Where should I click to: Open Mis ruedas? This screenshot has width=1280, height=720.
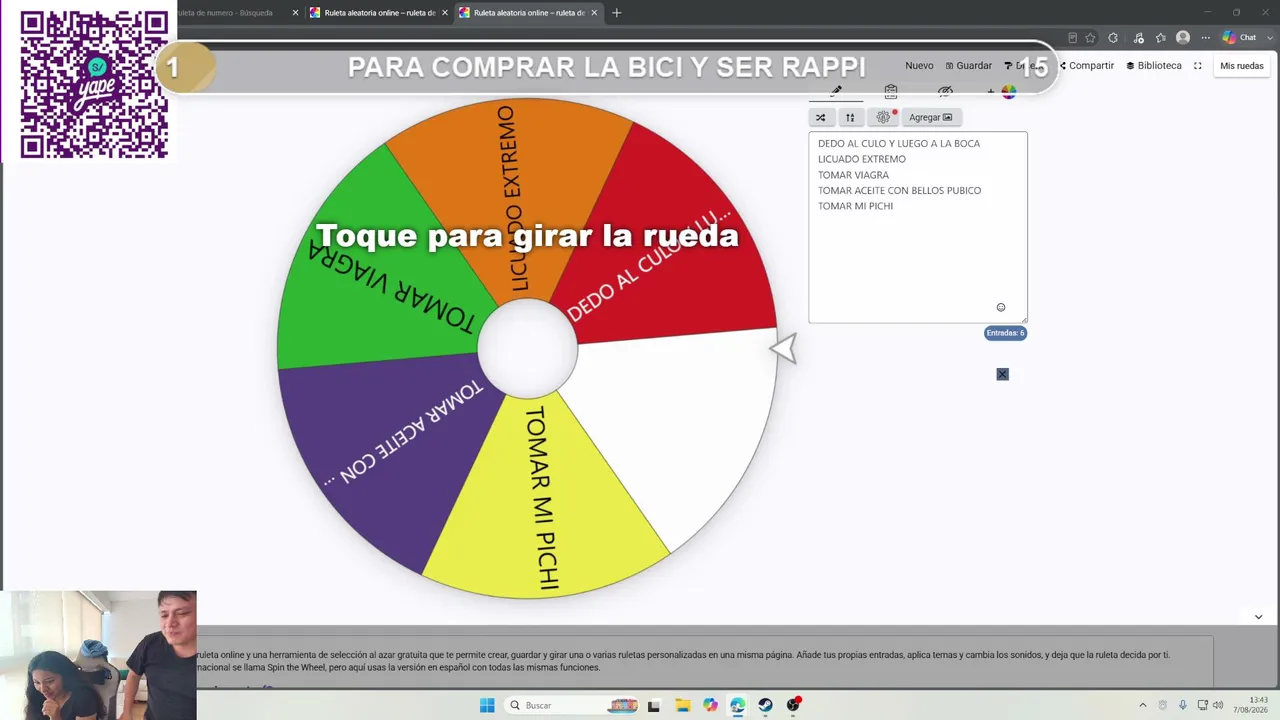[1242, 66]
